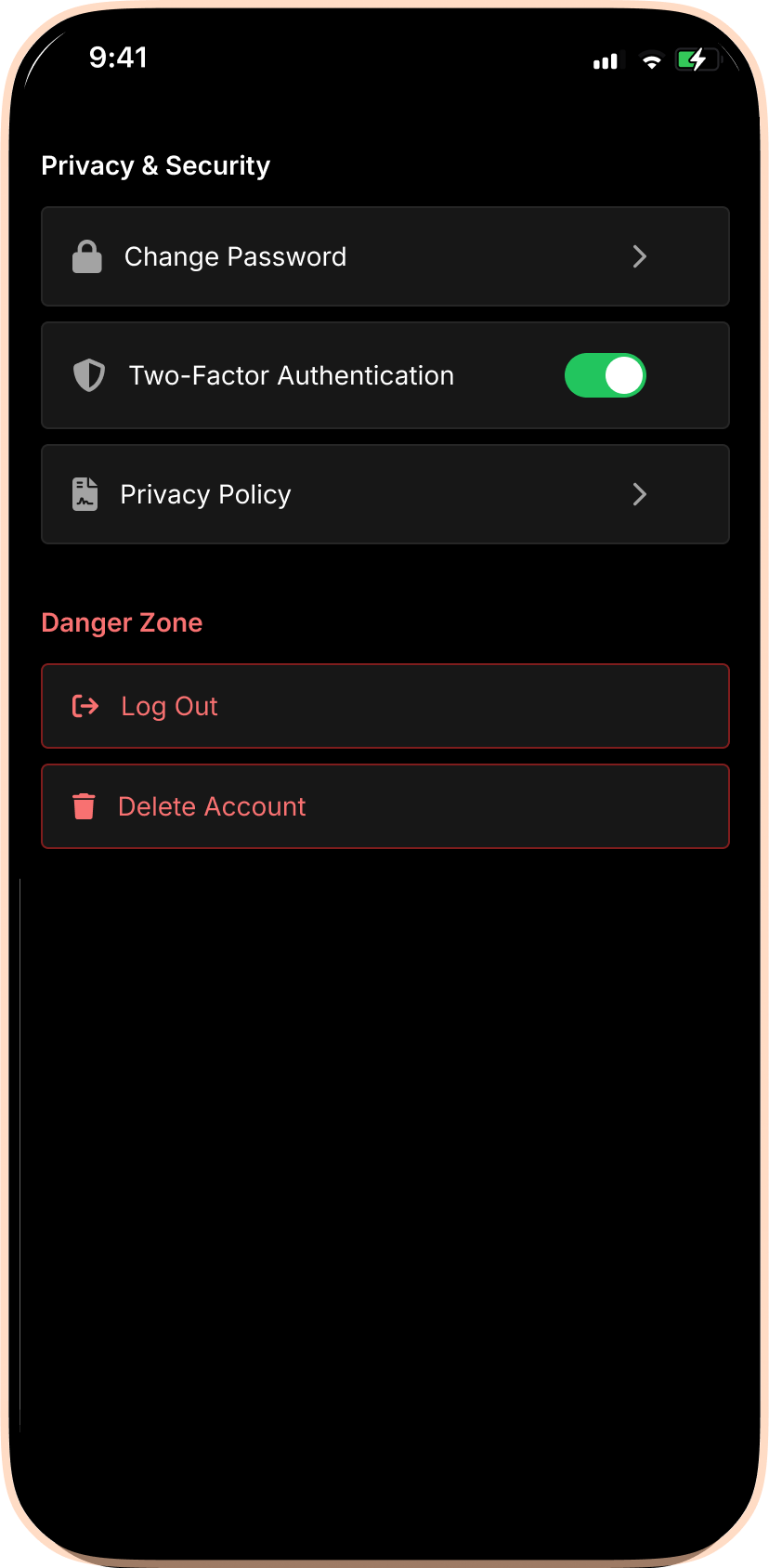
Task: Expand Privacy Policy using its chevron
Action: click(639, 494)
